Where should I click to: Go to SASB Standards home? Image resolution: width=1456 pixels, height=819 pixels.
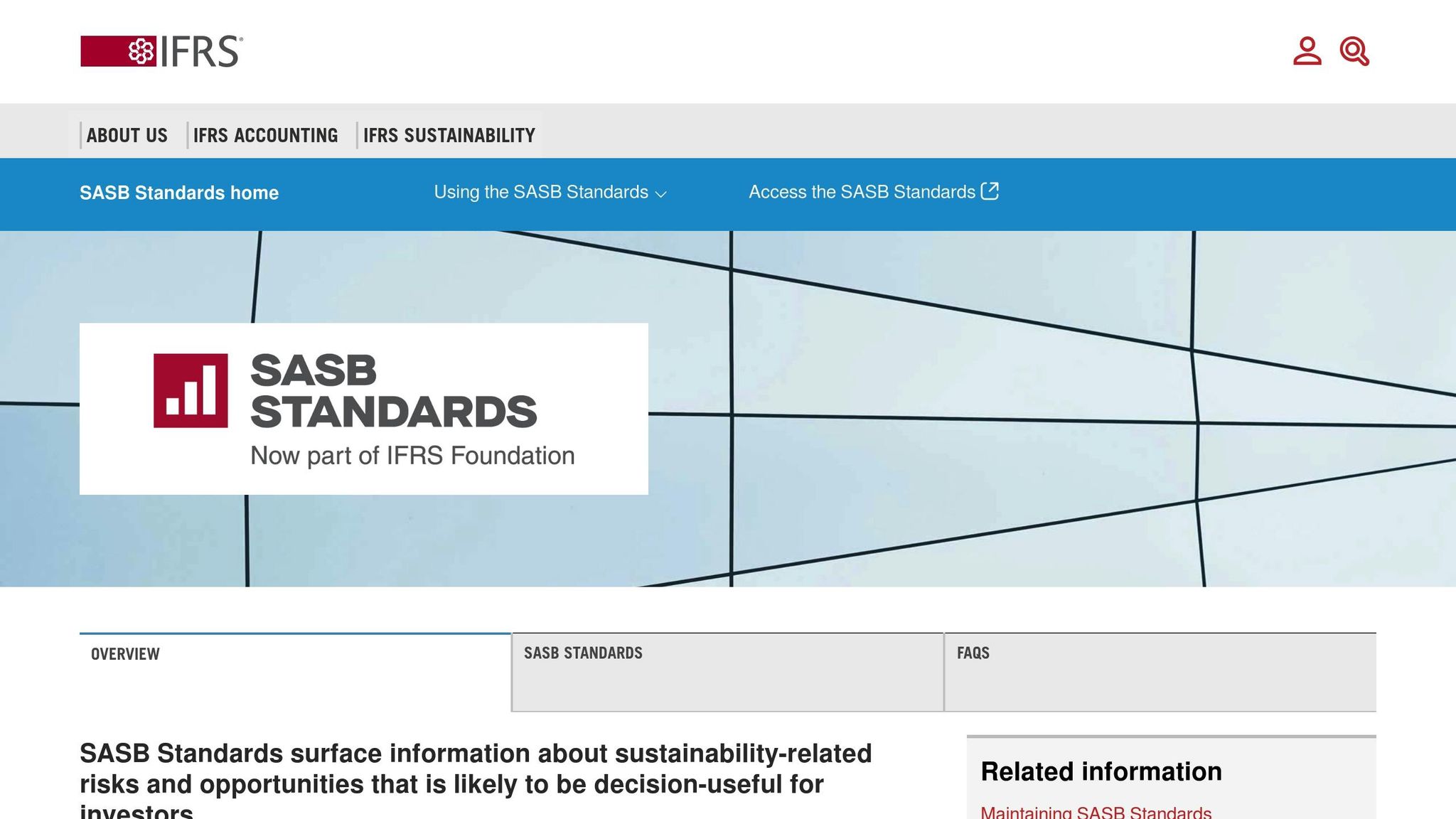point(178,193)
